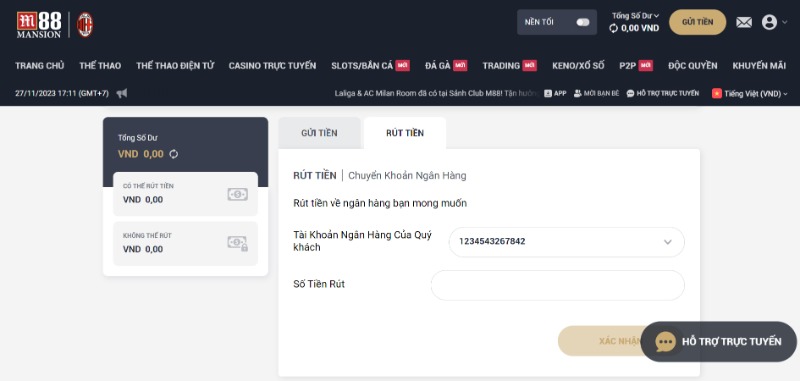Click the AC Milan club crest

[x=85, y=24]
